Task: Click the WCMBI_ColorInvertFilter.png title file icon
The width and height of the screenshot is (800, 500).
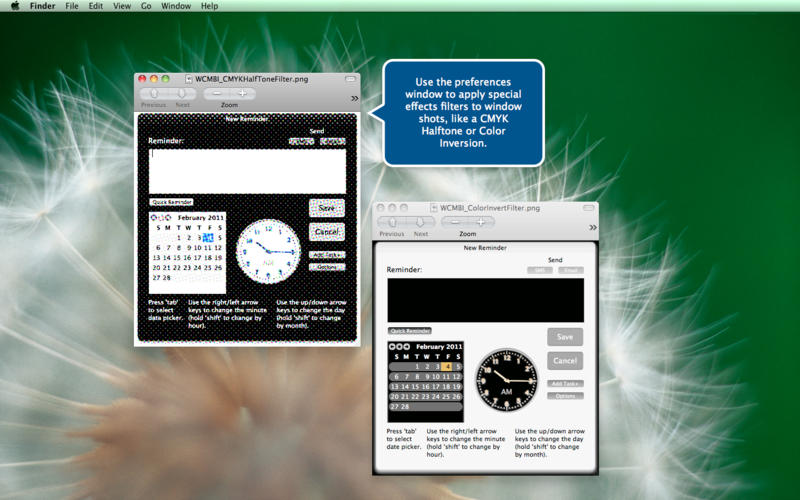Action: [434, 208]
